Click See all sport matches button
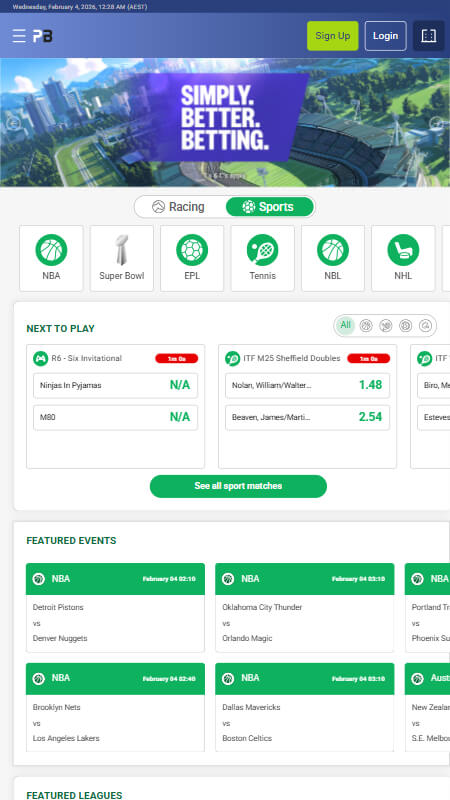Image resolution: width=450 pixels, height=800 pixels. click(x=238, y=486)
